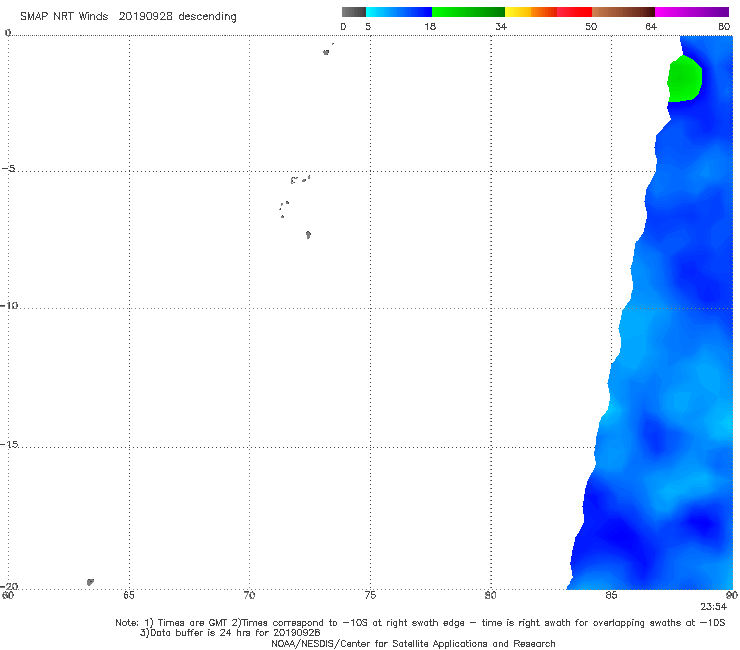Screen dimensions: 740x650
Task: Click the swath time '23:54'
Action: [x=714, y=607]
